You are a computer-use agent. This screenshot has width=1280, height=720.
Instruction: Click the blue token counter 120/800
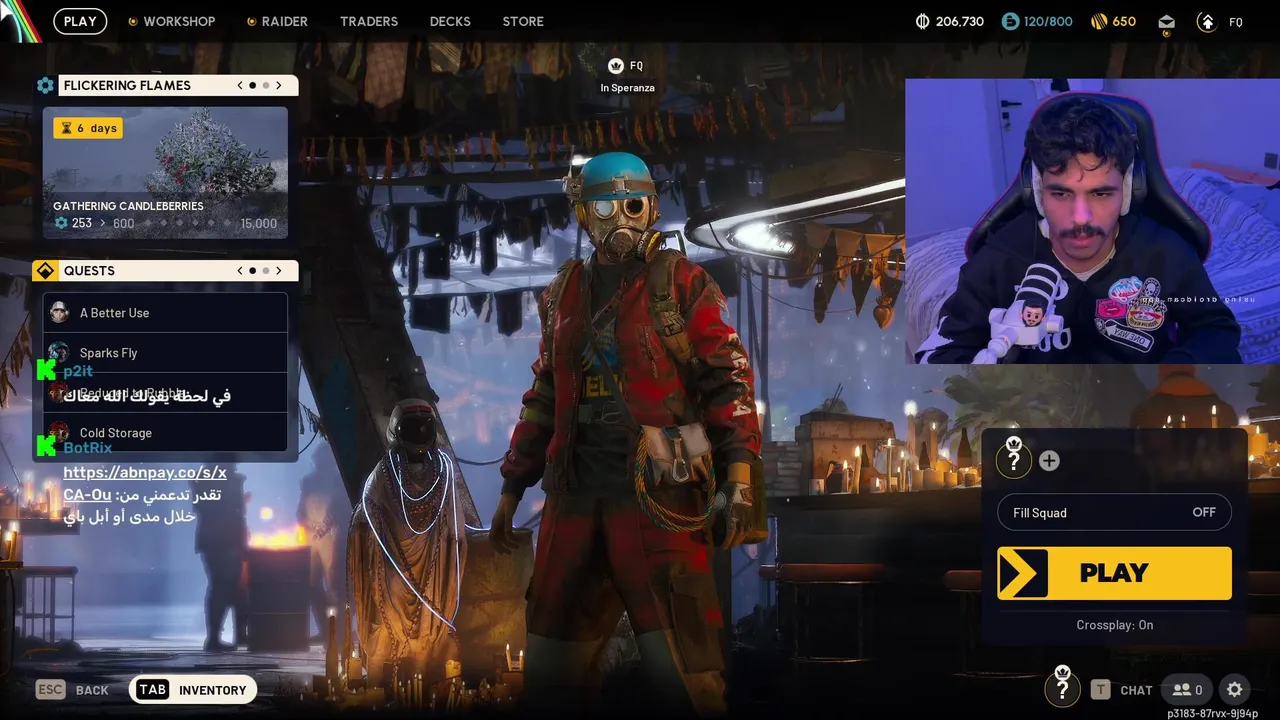(x=1035, y=21)
